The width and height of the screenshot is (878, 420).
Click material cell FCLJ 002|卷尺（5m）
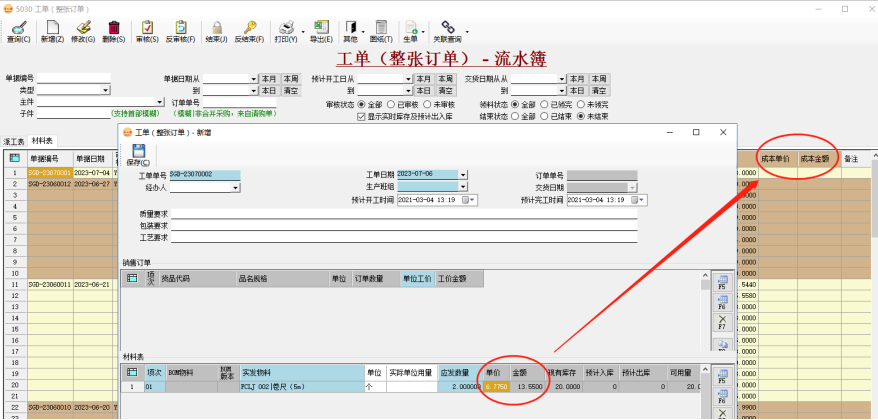(302, 387)
